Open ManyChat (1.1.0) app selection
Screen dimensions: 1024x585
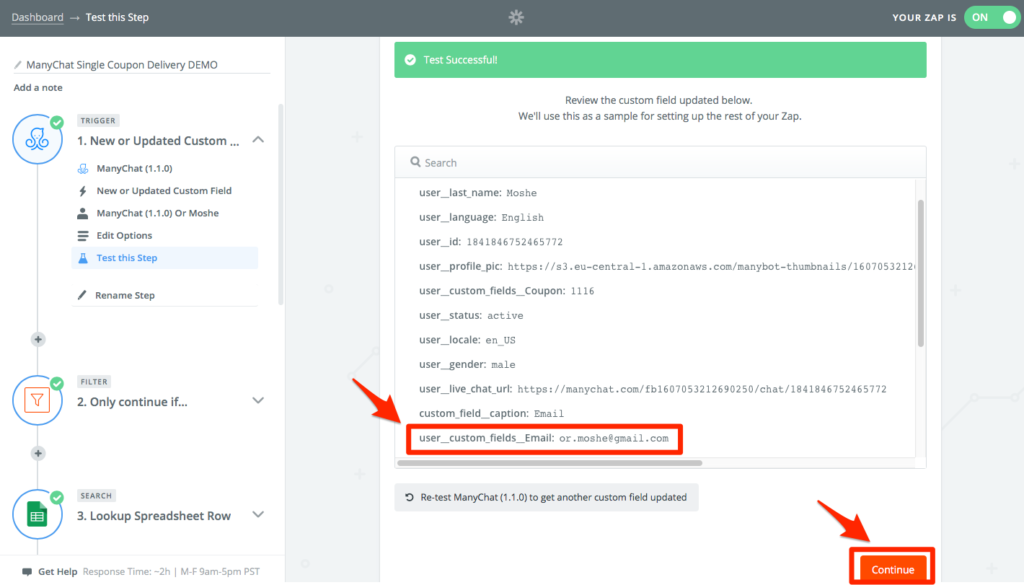point(135,168)
